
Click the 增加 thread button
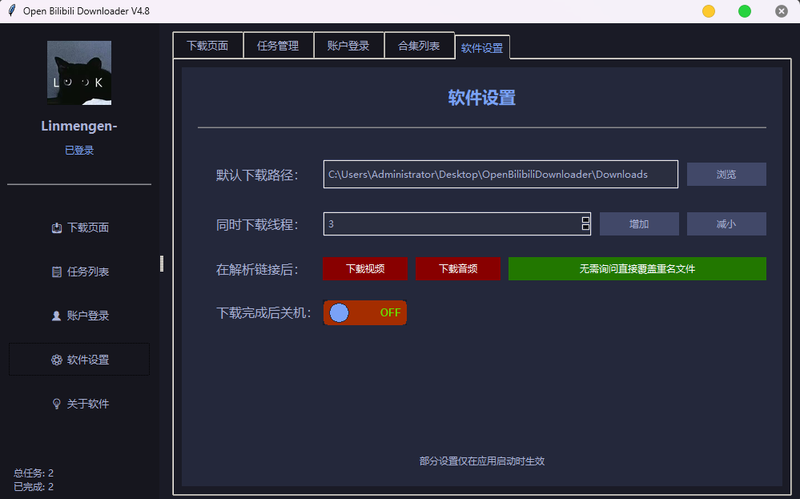tap(639, 224)
